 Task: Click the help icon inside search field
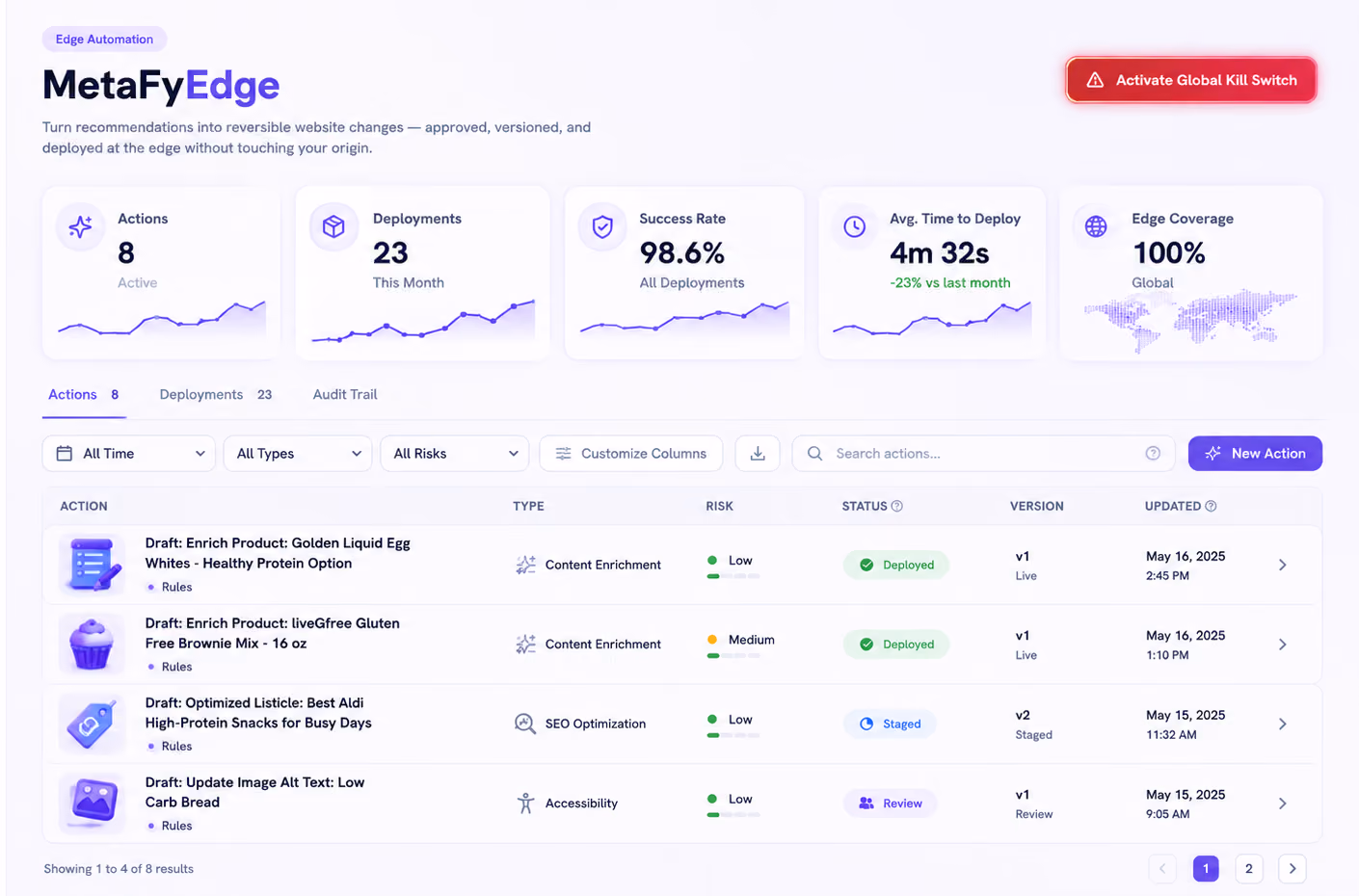click(x=1153, y=454)
